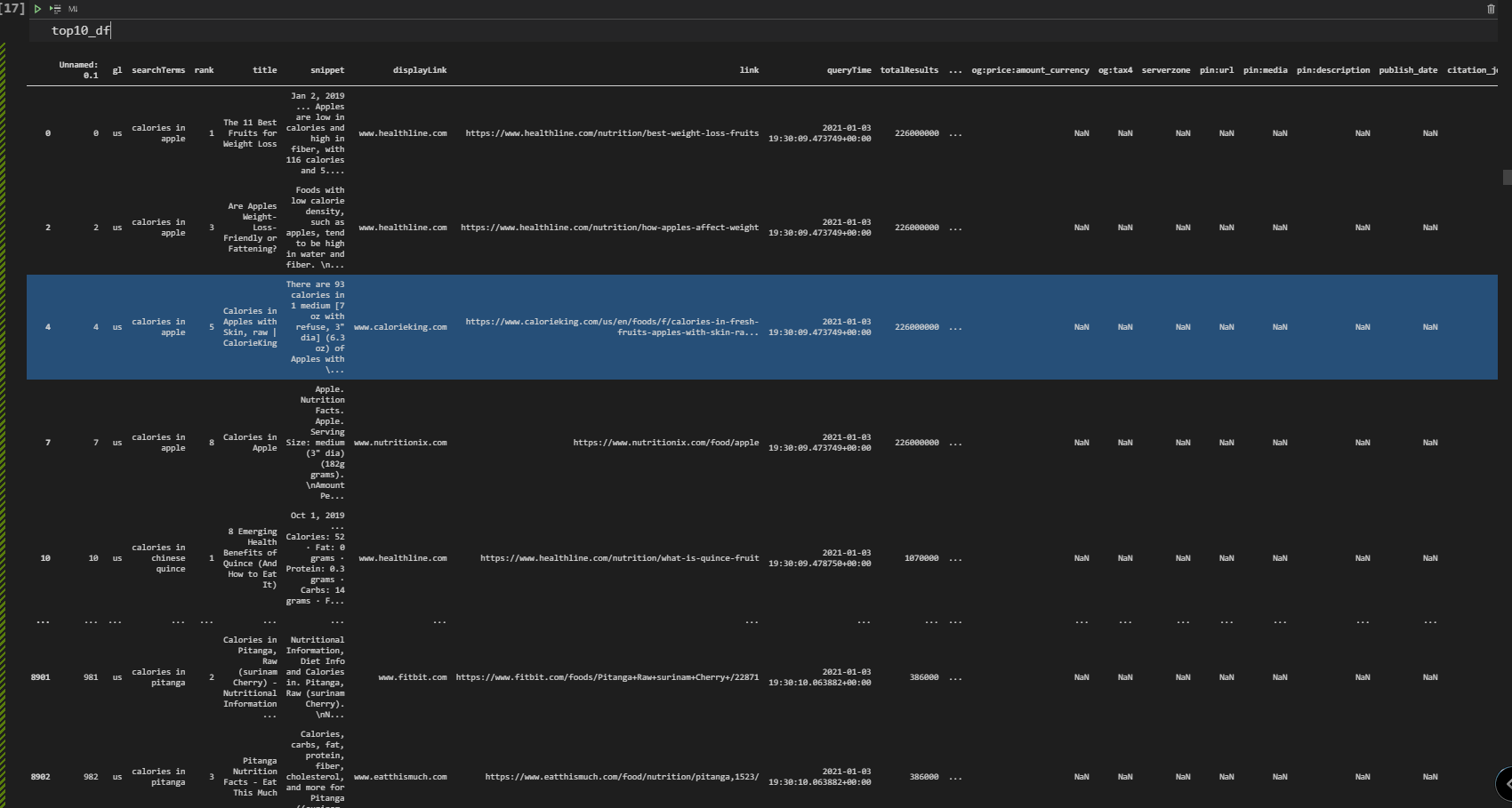
Task: Click the title 'Pitanga Nutrition Facts - Eat This Much'
Action: point(250,777)
